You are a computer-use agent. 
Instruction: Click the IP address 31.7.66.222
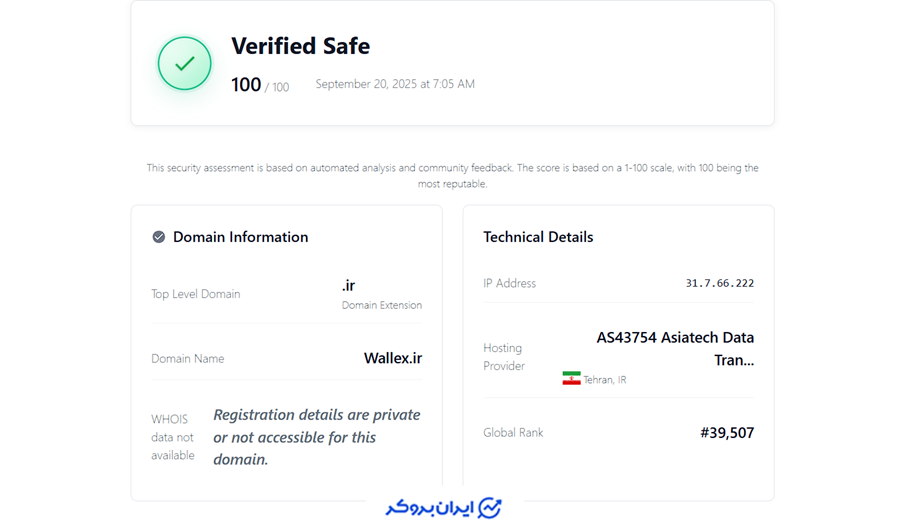pyautogui.click(x=719, y=283)
